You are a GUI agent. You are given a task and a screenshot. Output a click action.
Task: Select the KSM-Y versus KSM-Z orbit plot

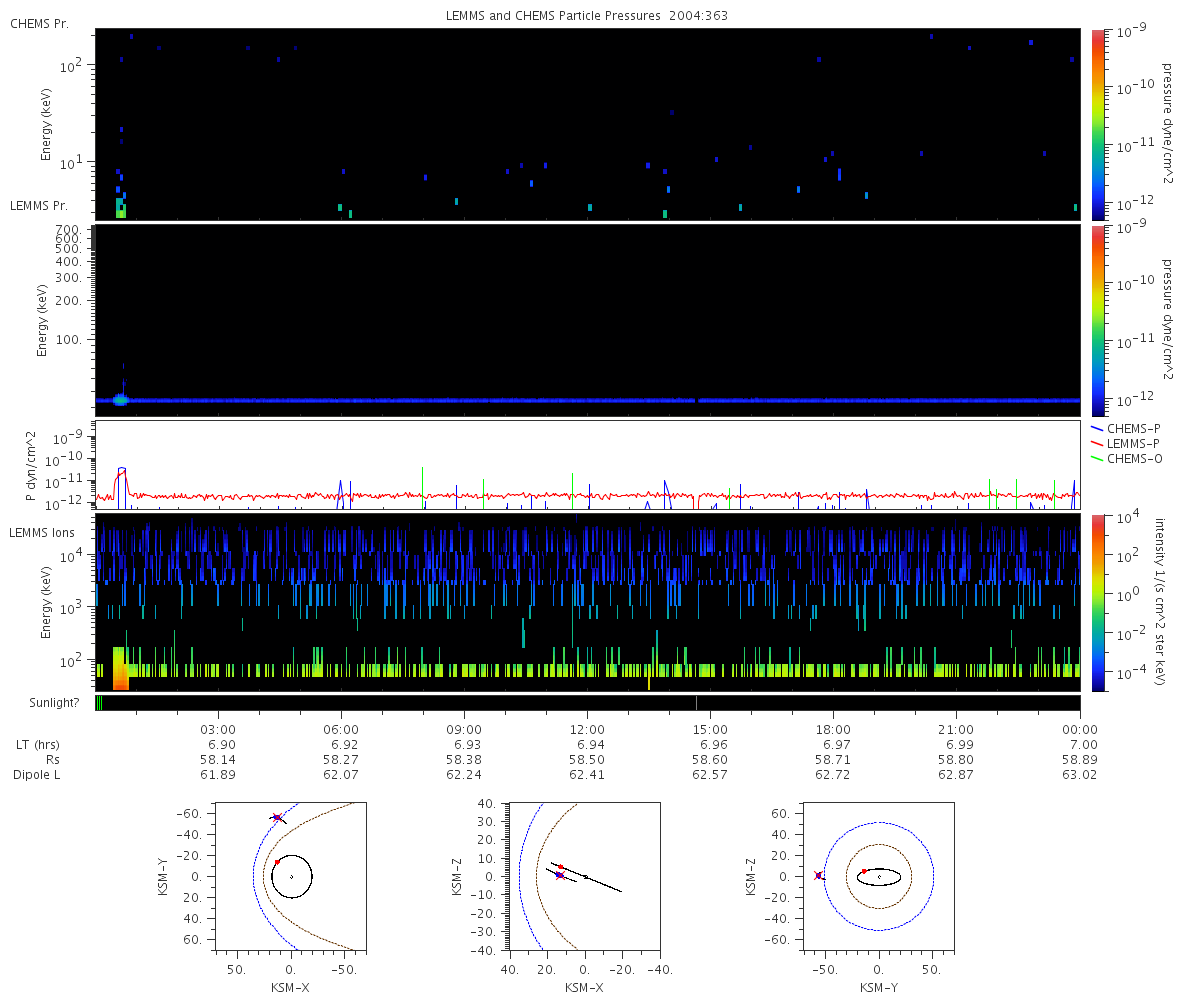pyautogui.click(x=879, y=875)
